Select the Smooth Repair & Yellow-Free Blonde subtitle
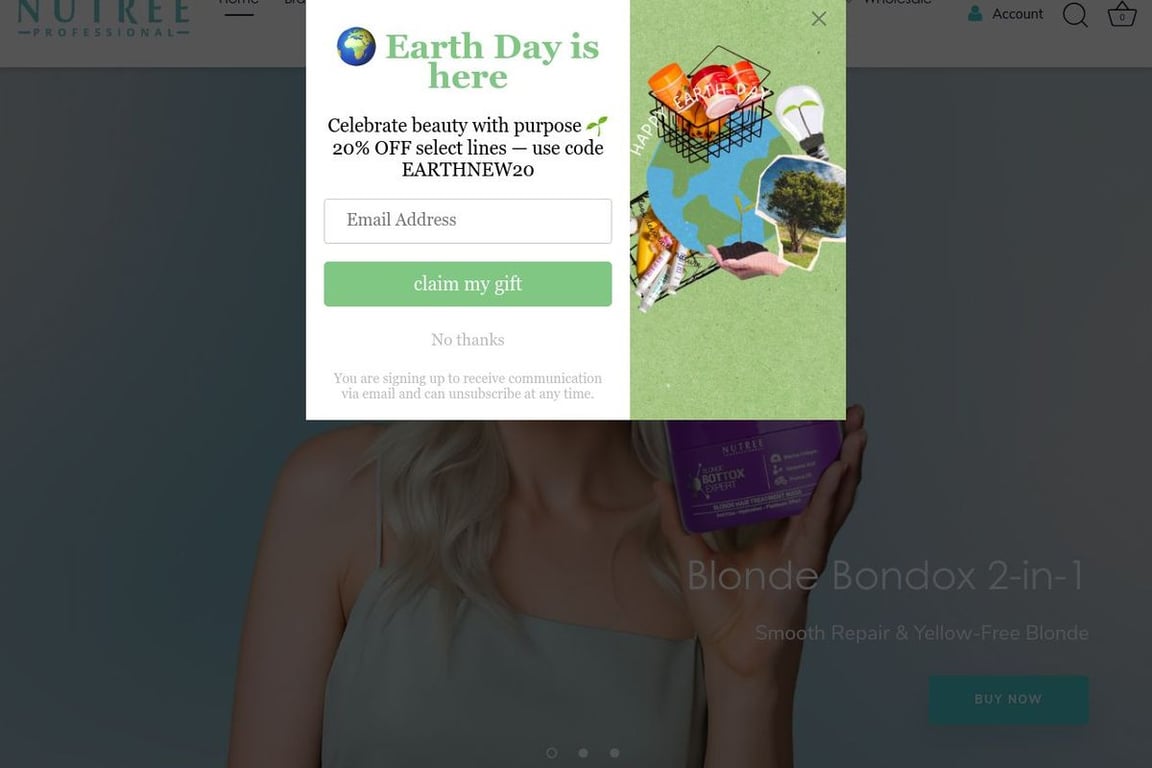 (x=921, y=633)
